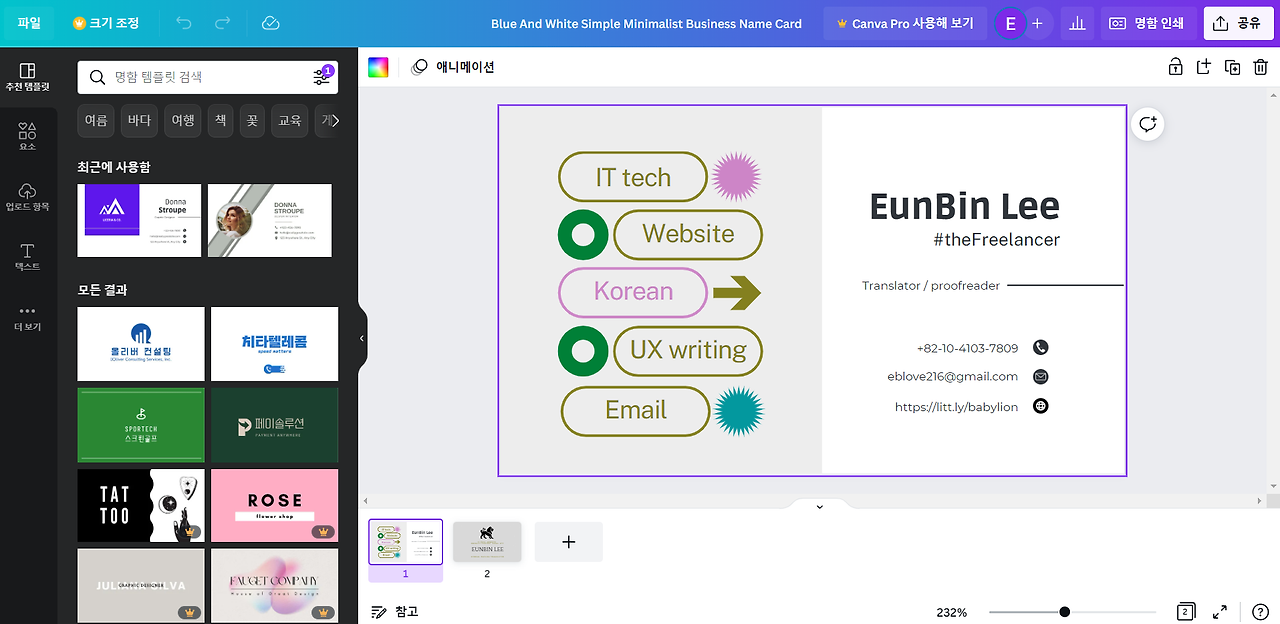Add a new page icon in toolbar
This screenshot has height=624, width=1280.
click(x=1204, y=67)
